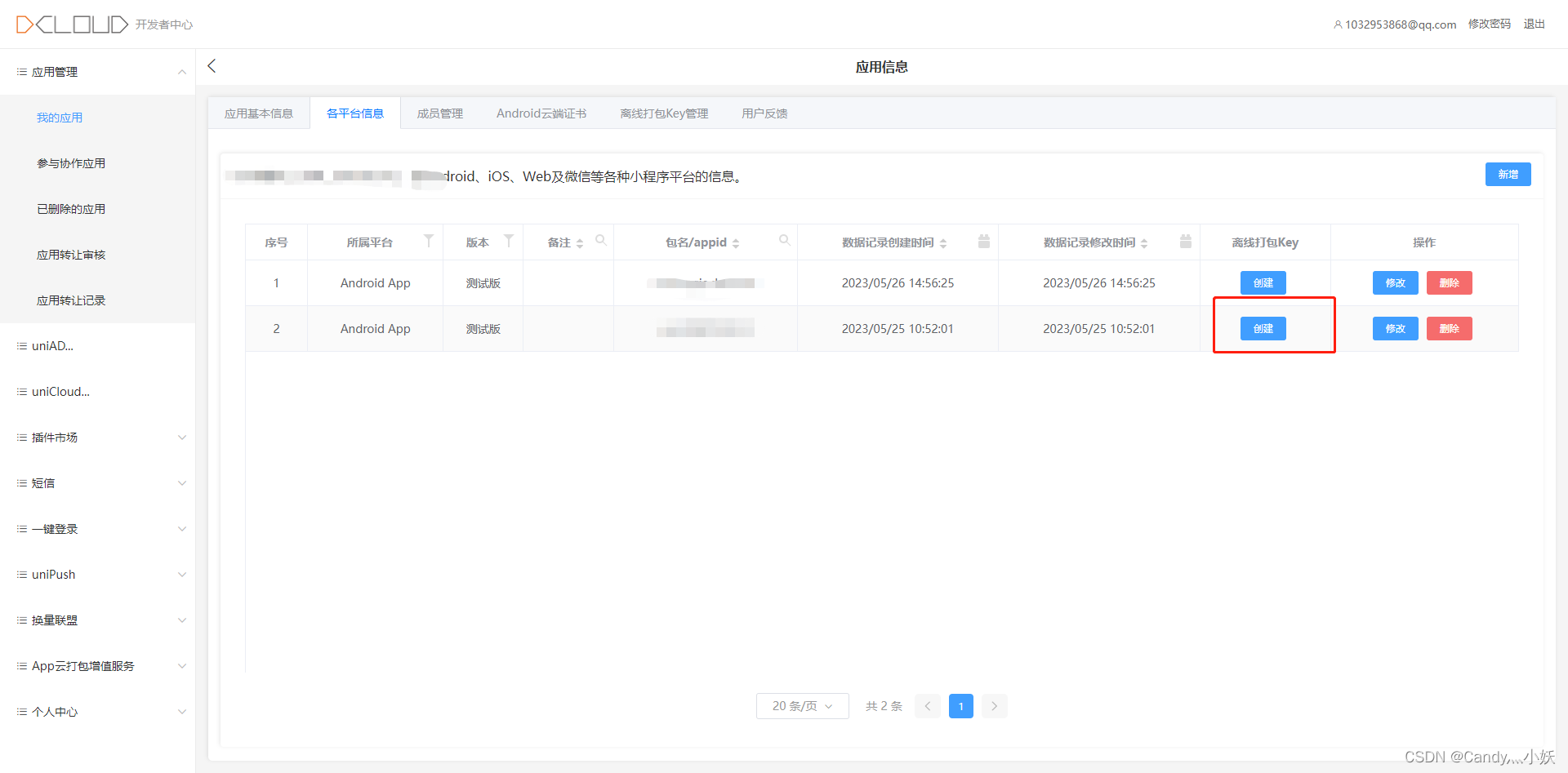Click the 测试版 cell in row 1
Image resolution: width=1568 pixels, height=773 pixels.
483,283
